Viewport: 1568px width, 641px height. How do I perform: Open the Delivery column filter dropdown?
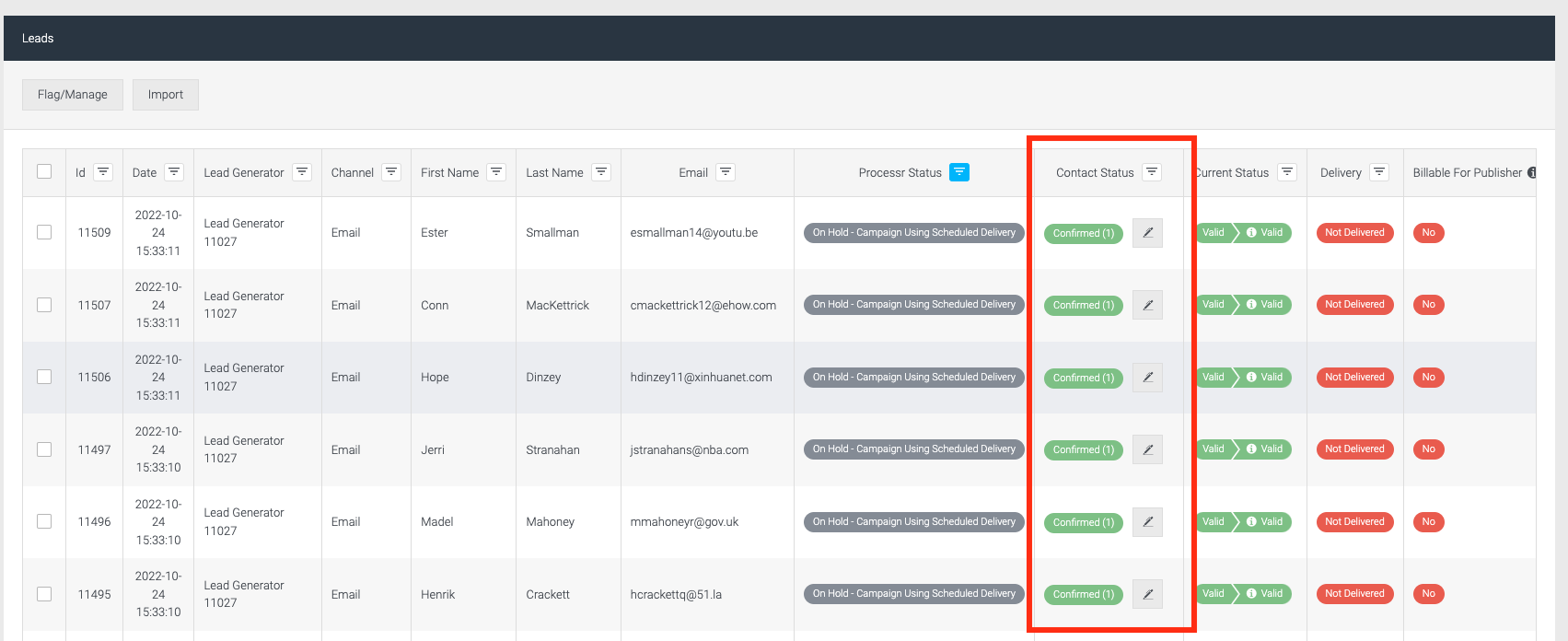coord(1379,172)
